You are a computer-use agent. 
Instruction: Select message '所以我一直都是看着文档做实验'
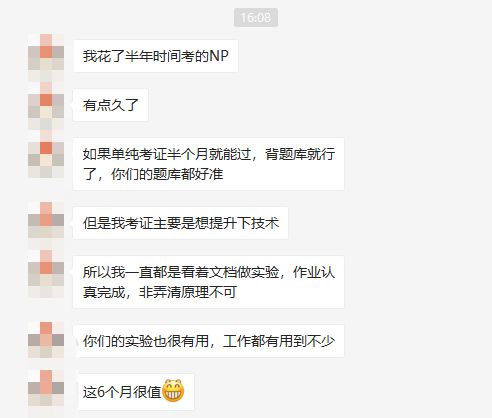(x=209, y=282)
